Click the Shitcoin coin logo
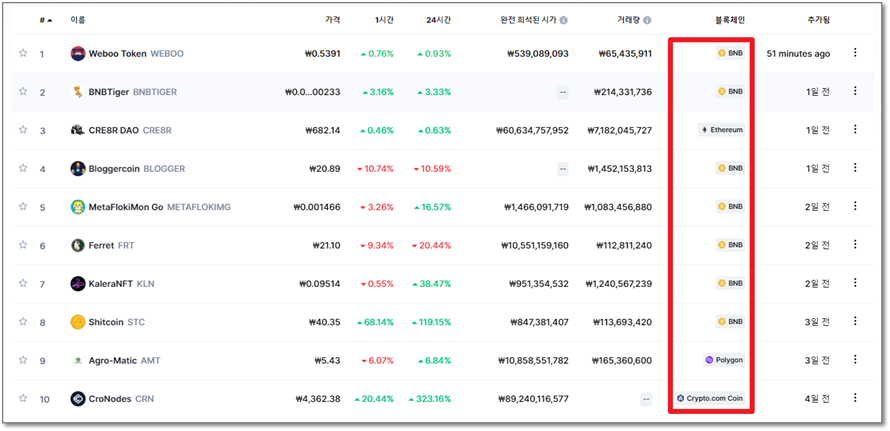 click(78, 322)
